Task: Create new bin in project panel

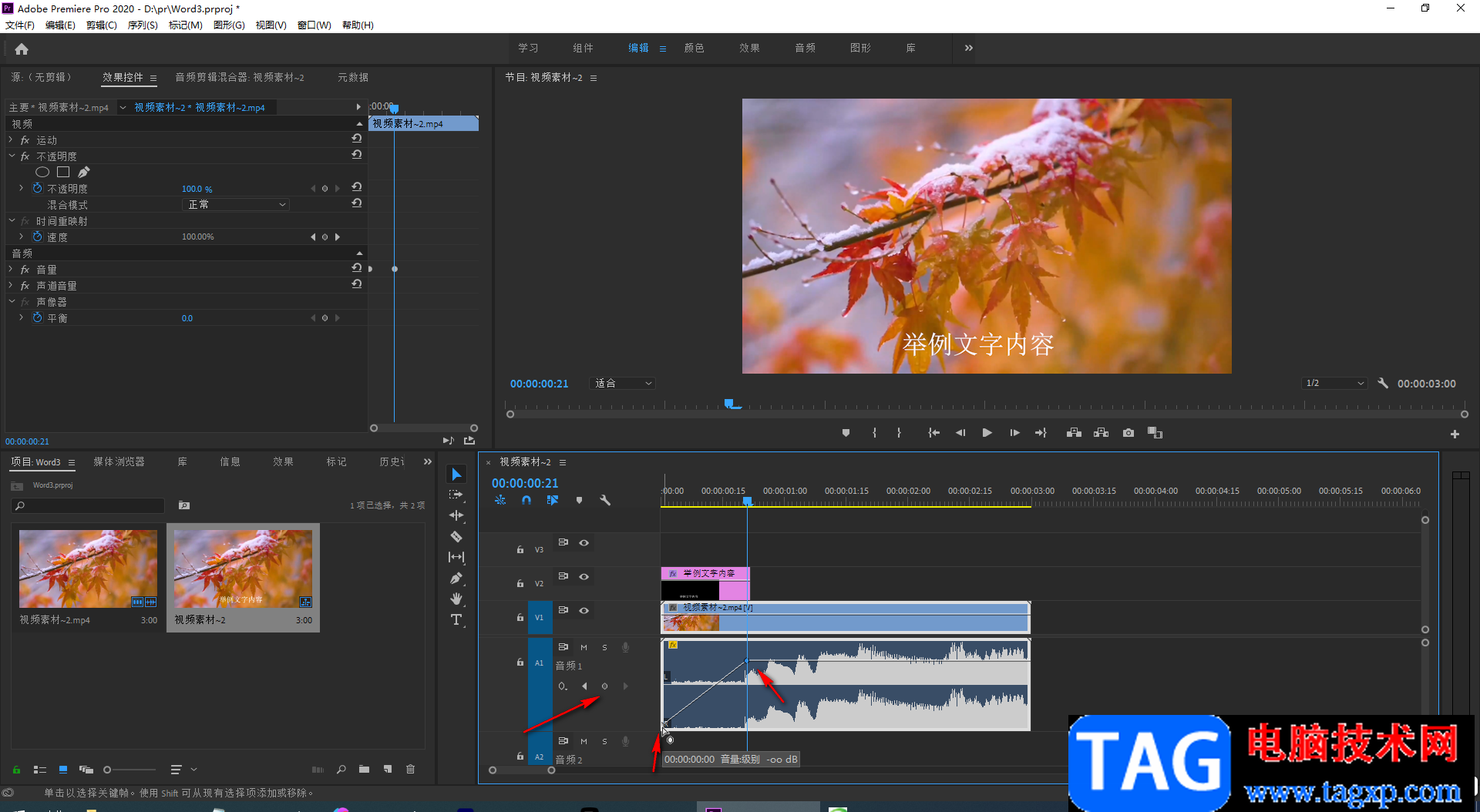Action: (364, 769)
